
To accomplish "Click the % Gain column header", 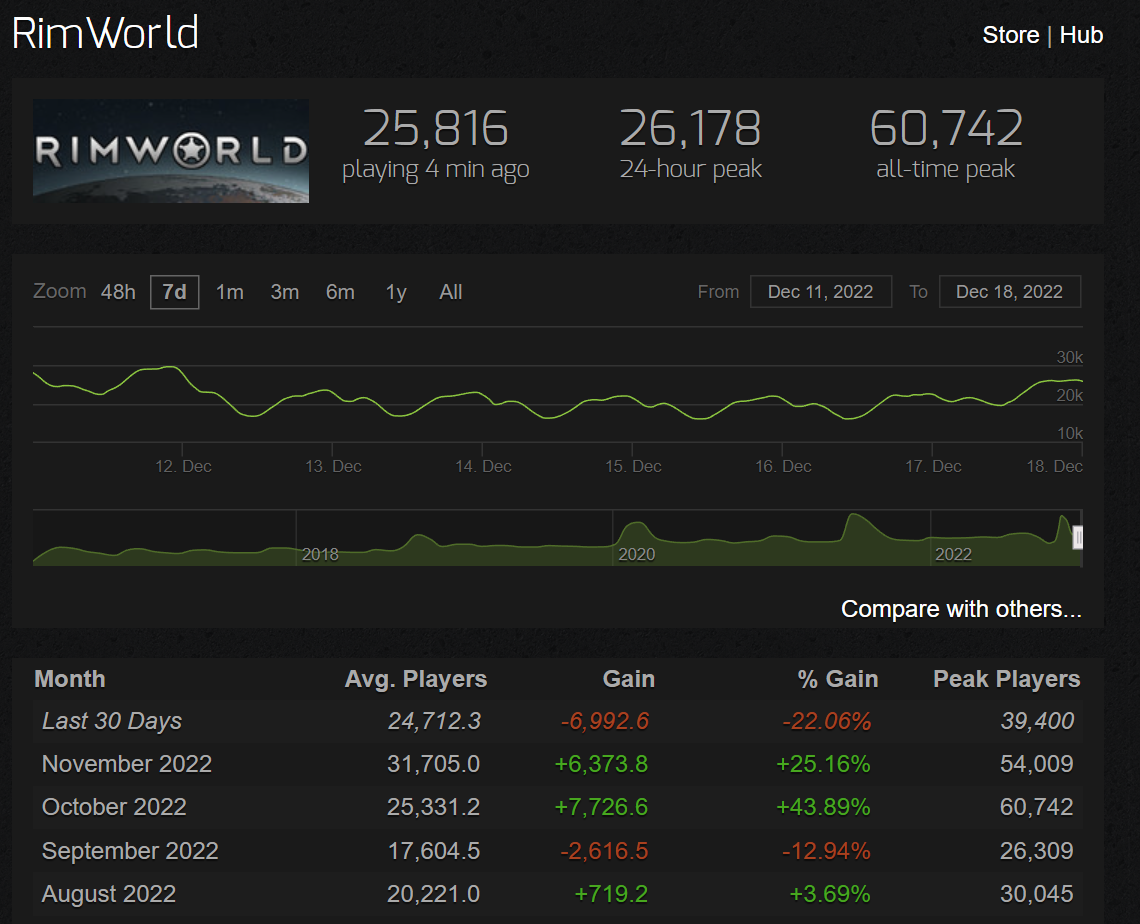I will (838, 679).
